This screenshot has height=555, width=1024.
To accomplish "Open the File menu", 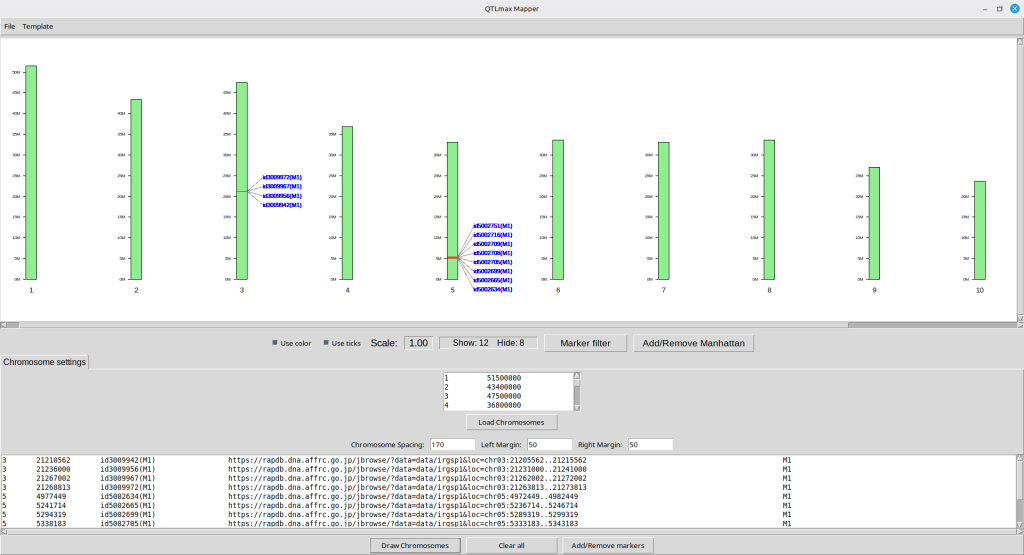I will (x=10, y=26).
